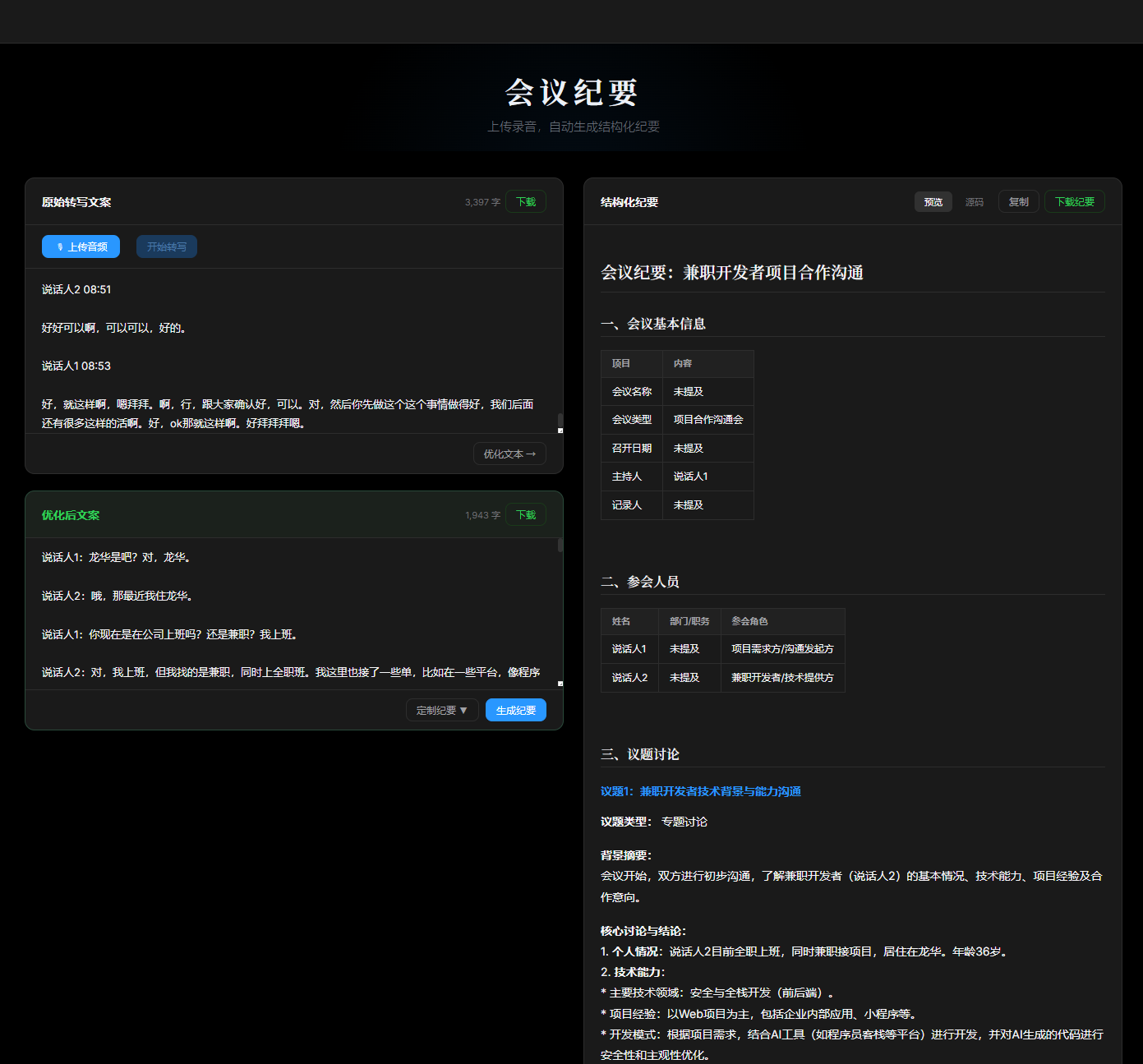Download the 原始转写文案 original transcript
Image resolution: width=1143 pixels, height=1064 pixels.
pyautogui.click(x=525, y=201)
